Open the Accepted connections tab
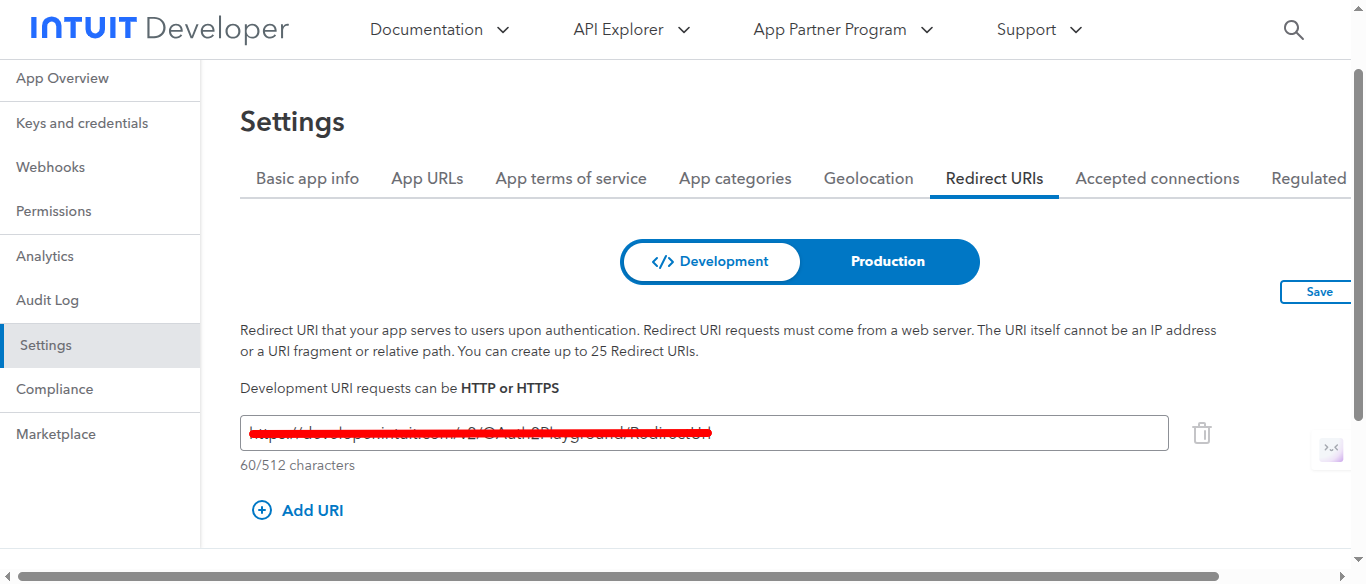Screen dimensions: 1366x584 click(x=1157, y=179)
